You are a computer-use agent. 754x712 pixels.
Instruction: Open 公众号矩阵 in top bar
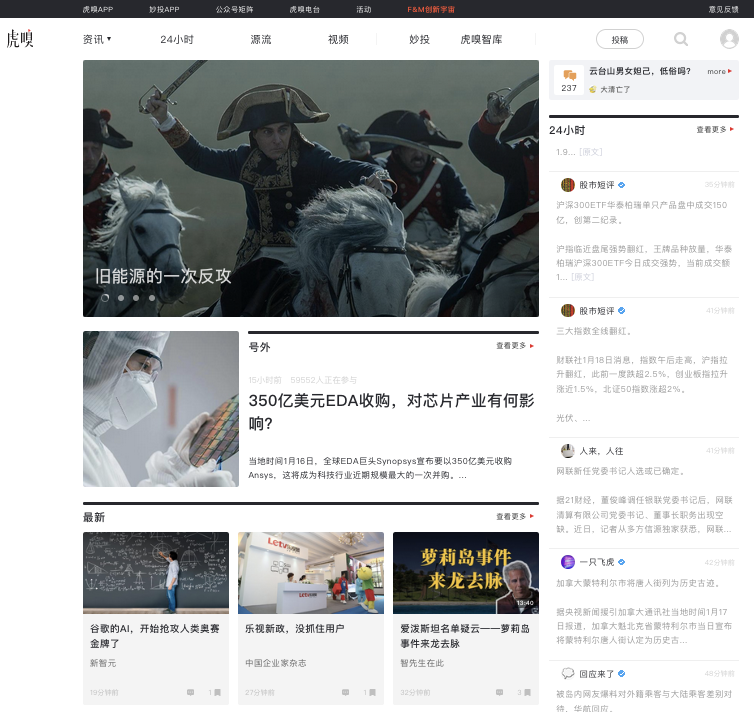tap(234, 9)
